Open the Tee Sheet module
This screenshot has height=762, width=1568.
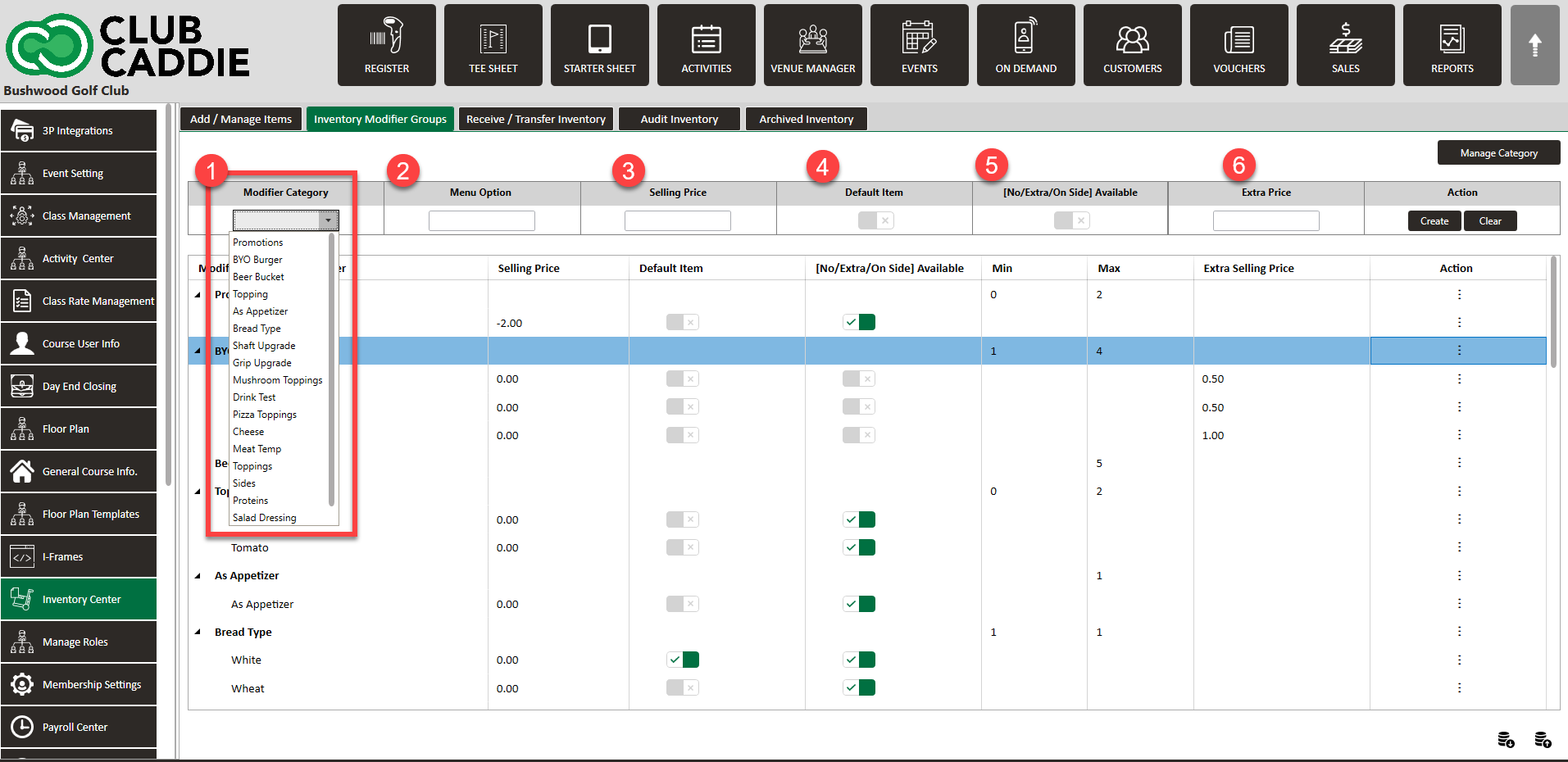pyautogui.click(x=493, y=45)
